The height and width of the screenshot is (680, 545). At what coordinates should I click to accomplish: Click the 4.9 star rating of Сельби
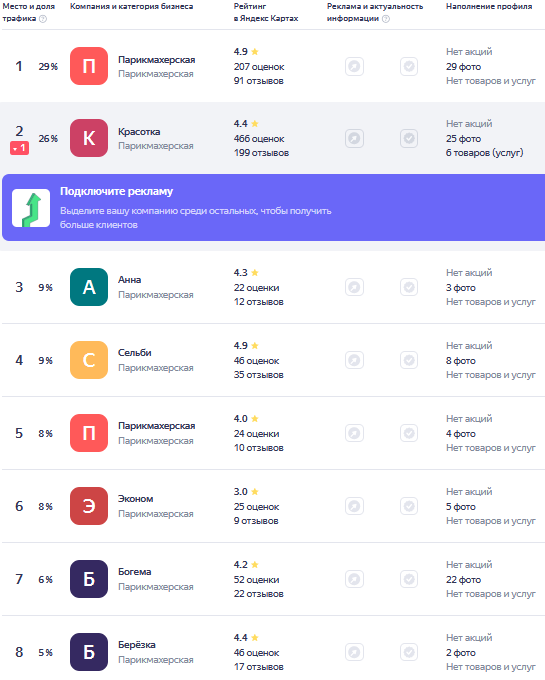click(x=246, y=346)
